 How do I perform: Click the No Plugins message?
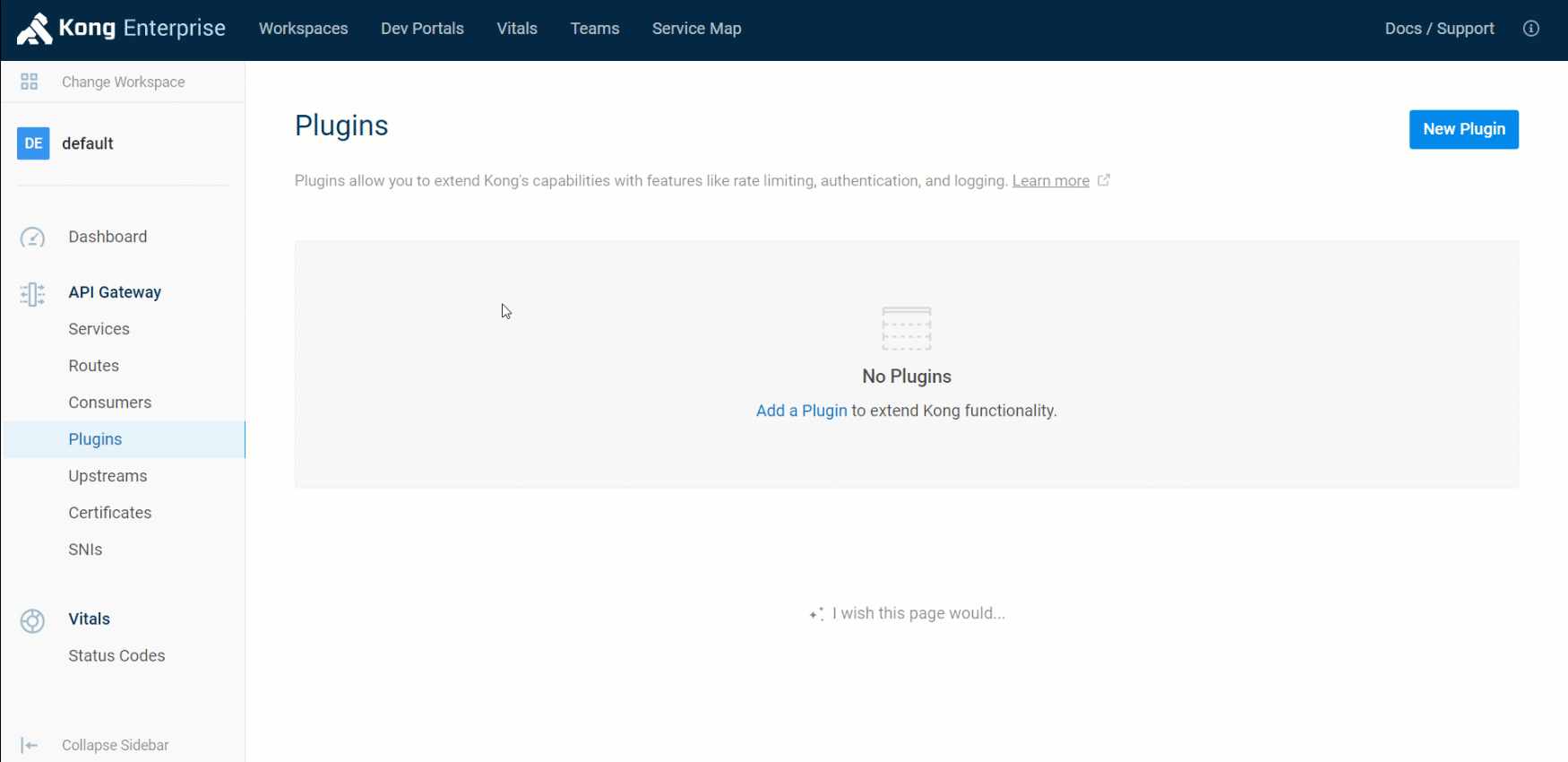907,377
